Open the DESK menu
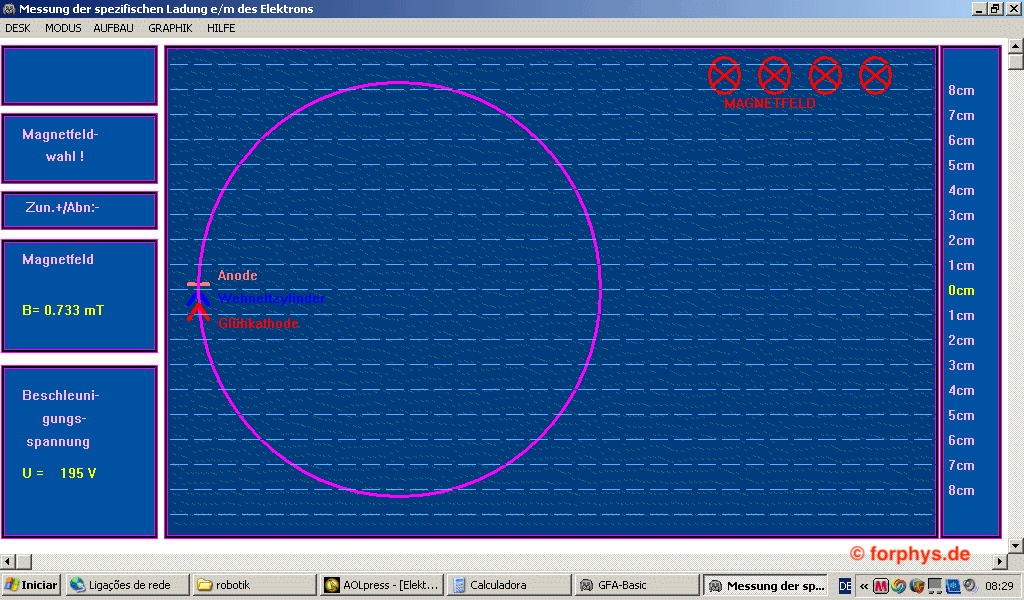The image size is (1024, 600). (18, 28)
